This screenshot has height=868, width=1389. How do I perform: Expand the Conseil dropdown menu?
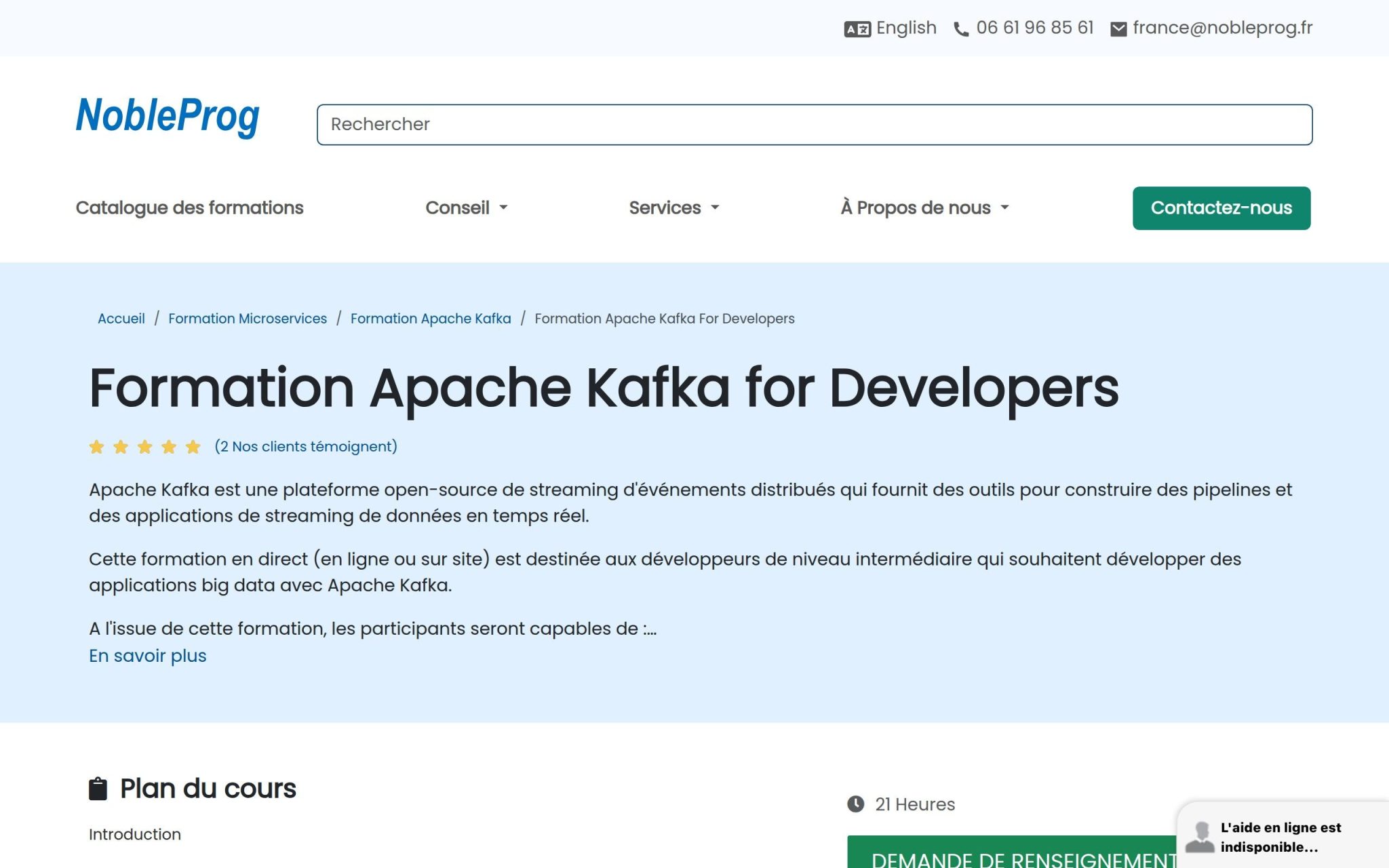coord(467,208)
